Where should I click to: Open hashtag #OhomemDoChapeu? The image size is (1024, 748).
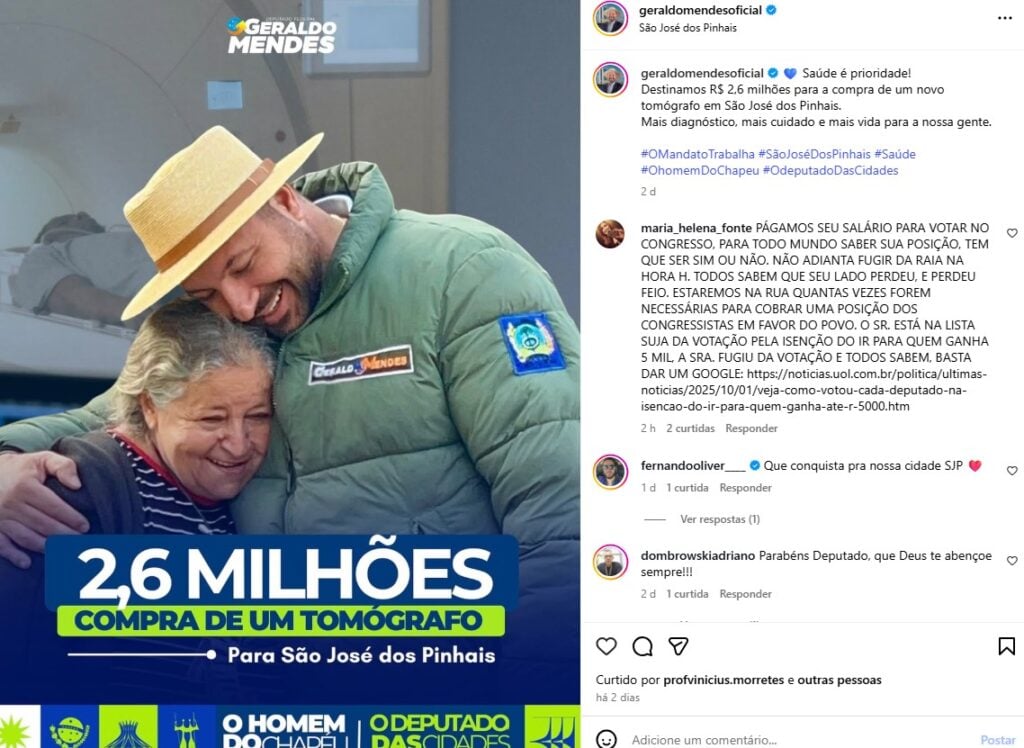click(x=699, y=171)
